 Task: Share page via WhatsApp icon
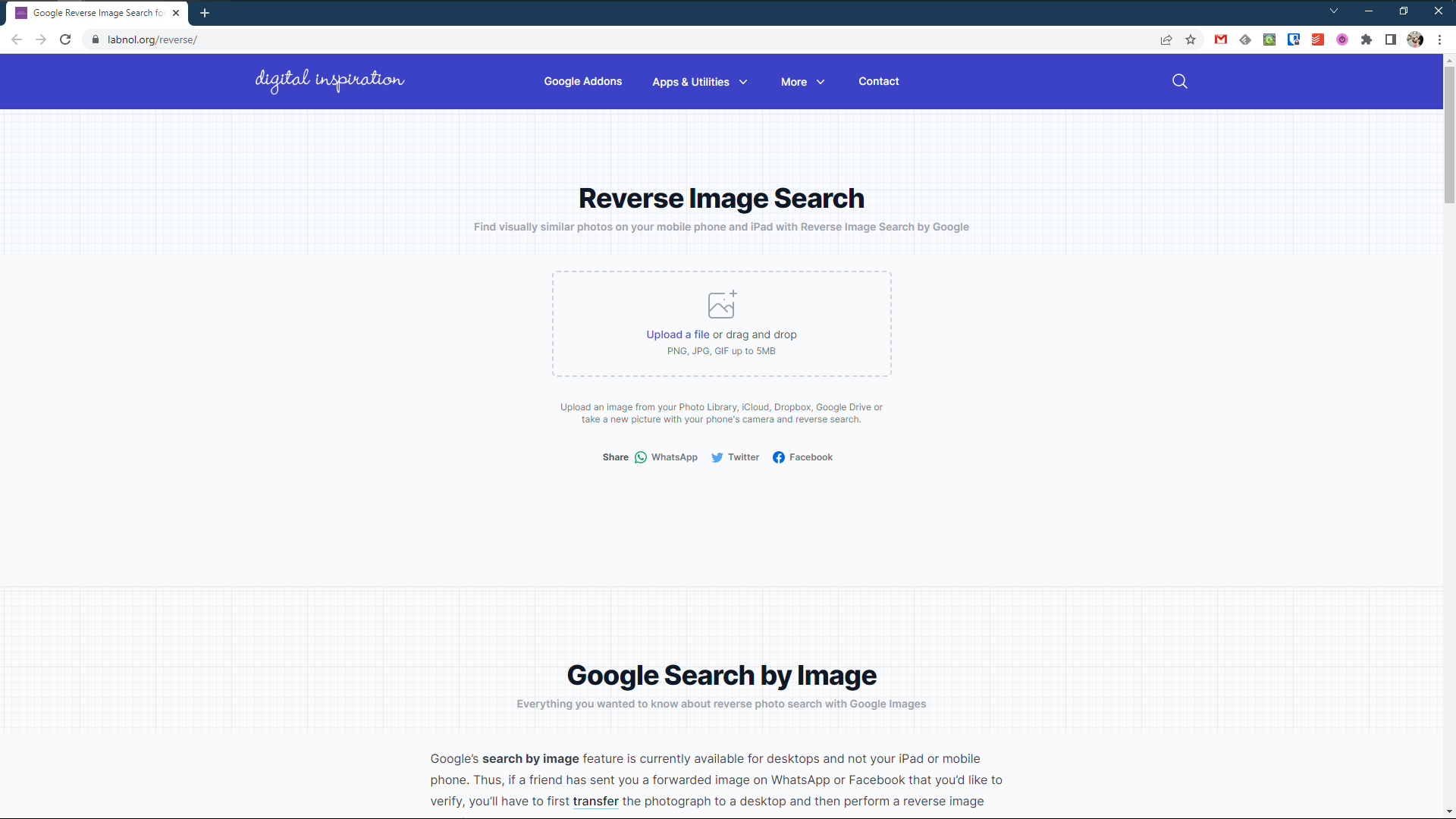pos(641,457)
